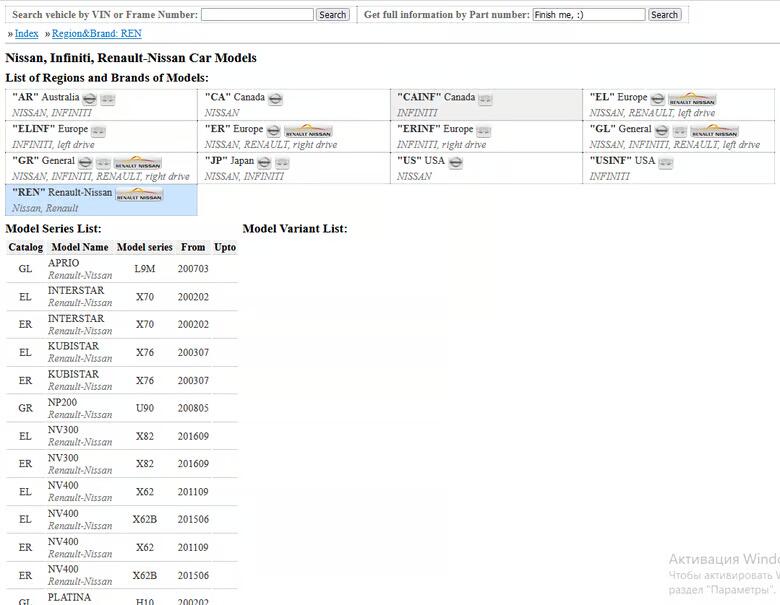This screenshot has height=605, width=780.
Task: Open the Index breadcrumb link
Action: tap(26, 34)
